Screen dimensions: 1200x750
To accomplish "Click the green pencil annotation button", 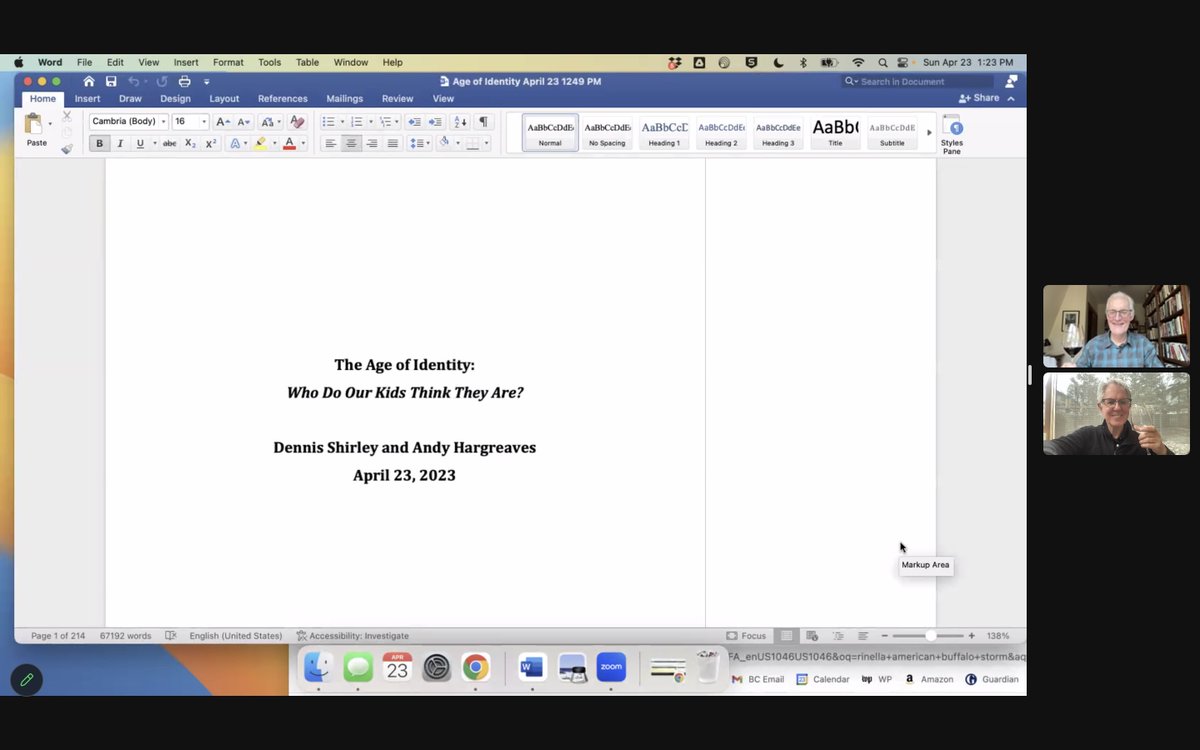I will (x=27, y=679).
